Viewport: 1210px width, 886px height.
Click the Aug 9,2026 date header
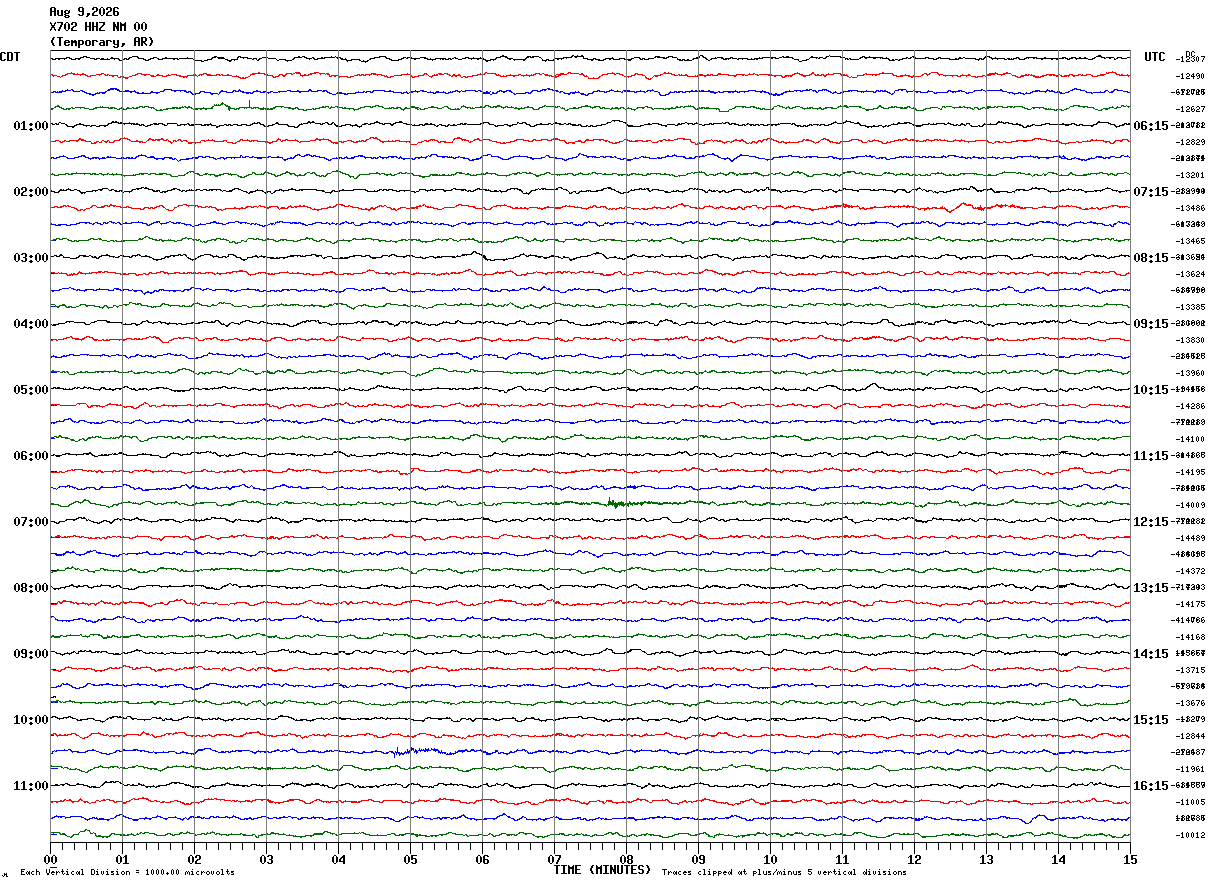click(84, 12)
